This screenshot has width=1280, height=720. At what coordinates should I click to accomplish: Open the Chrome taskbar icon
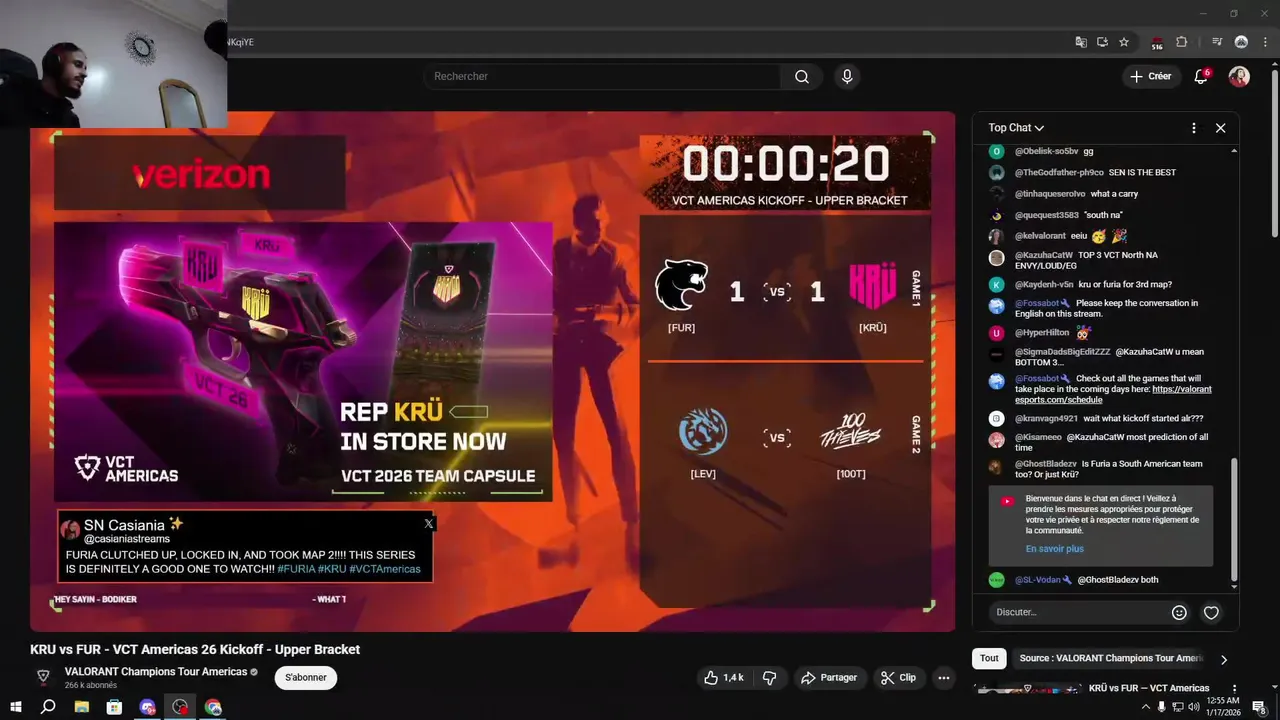(x=213, y=707)
